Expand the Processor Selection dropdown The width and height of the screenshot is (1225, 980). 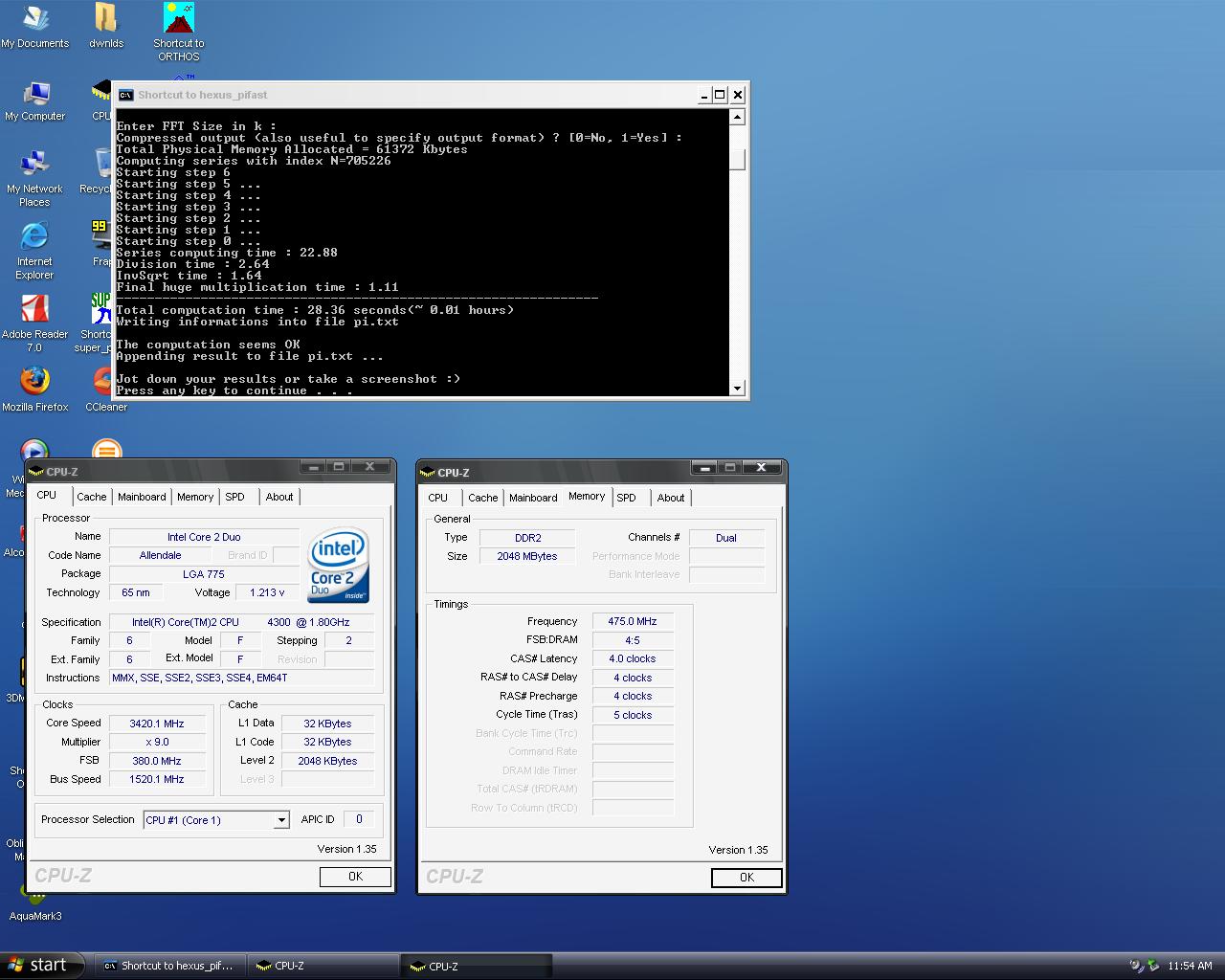281,820
